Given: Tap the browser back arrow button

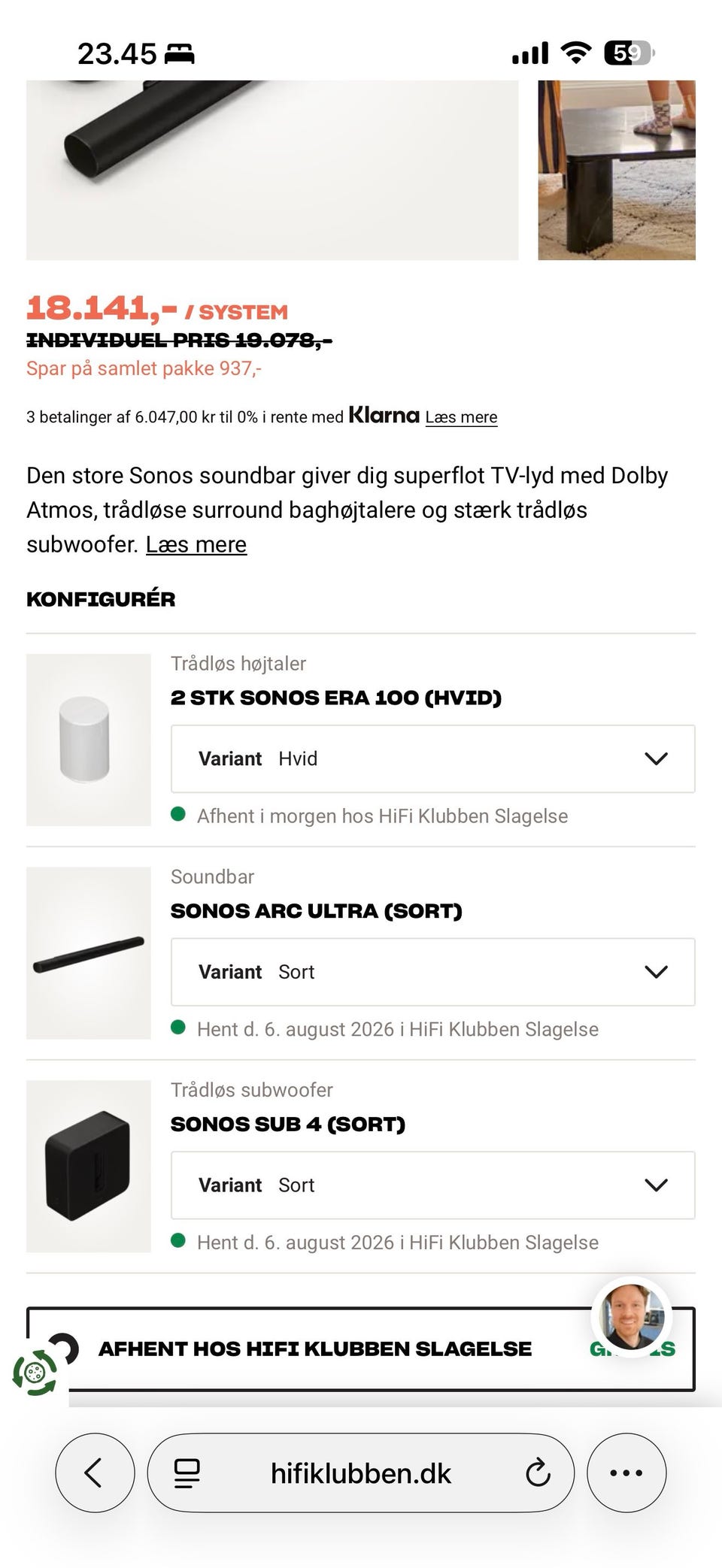Looking at the screenshot, I should (95, 1473).
